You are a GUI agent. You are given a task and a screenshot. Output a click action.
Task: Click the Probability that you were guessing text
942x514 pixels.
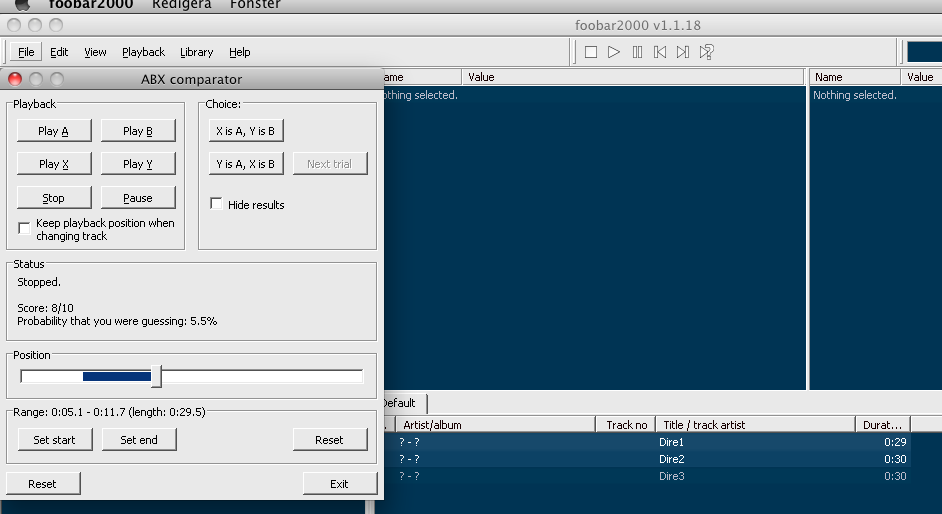(117, 321)
